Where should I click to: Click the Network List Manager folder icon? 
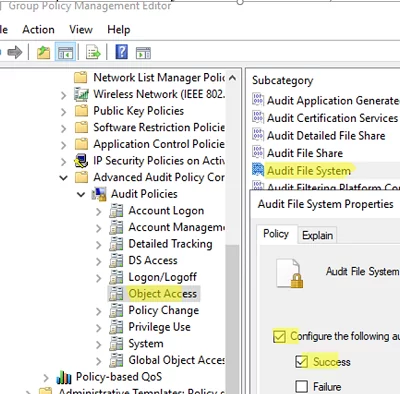(81, 77)
